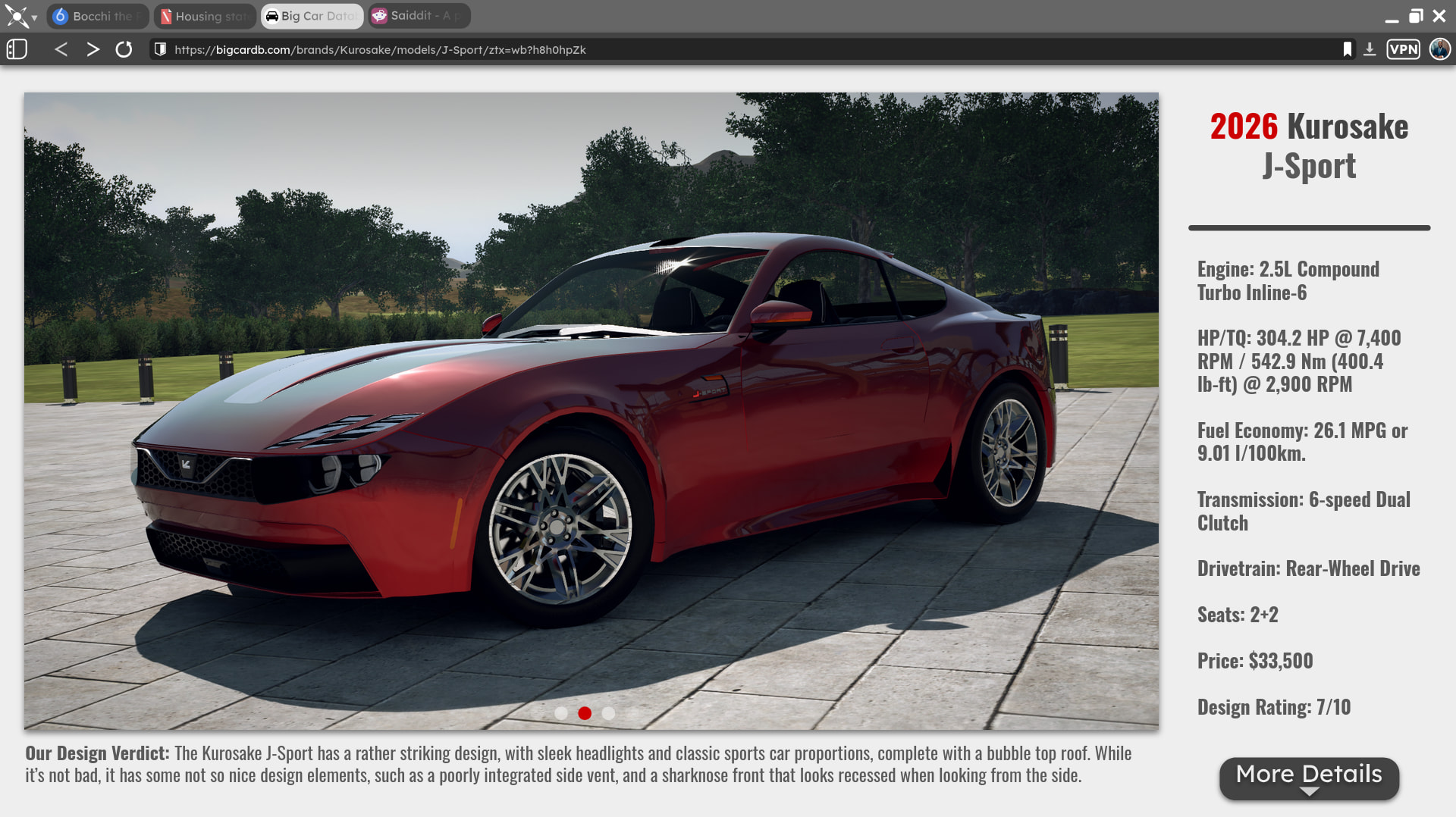This screenshot has height=817, width=1456.
Task: Click the "Price: $33,500" text
Action: pyautogui.click(x=1255, y=661)
